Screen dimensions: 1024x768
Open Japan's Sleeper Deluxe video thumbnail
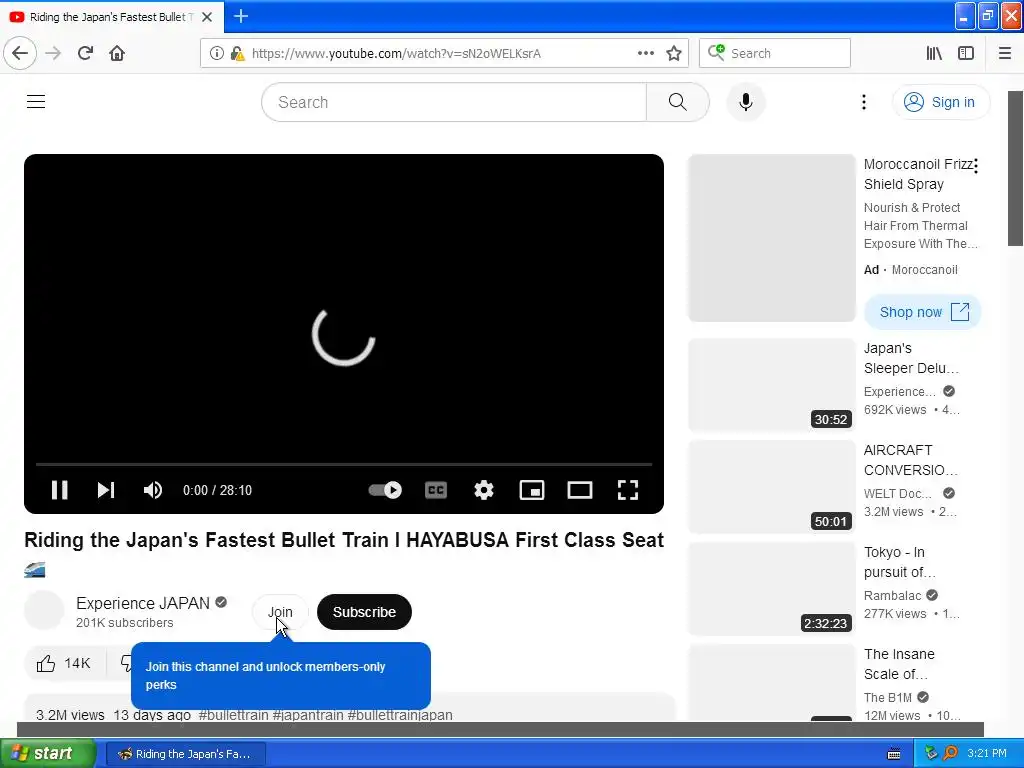772,385
